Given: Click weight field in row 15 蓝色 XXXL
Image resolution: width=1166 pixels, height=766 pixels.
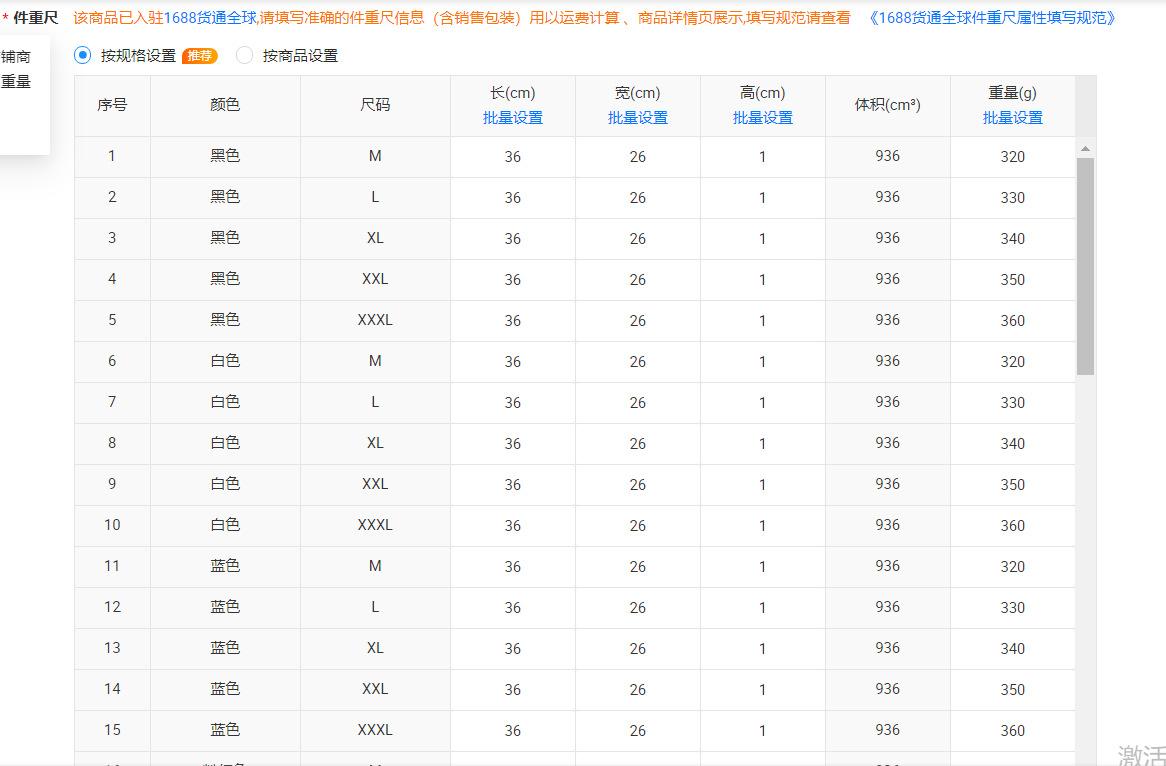Looking at the screenshot, I should pyautogui.click(x=1012, y=731).
